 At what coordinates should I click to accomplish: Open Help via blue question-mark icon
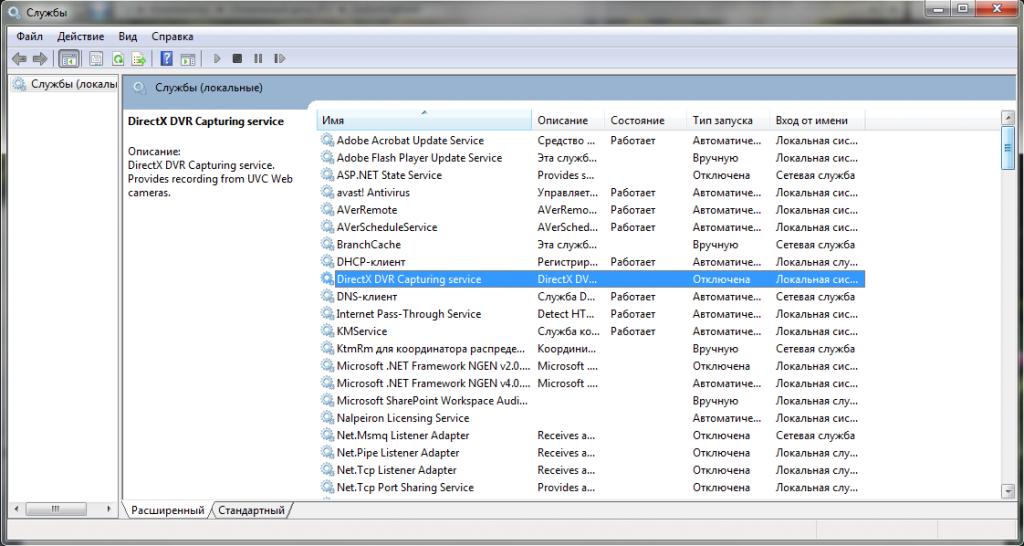coord(167,59)
